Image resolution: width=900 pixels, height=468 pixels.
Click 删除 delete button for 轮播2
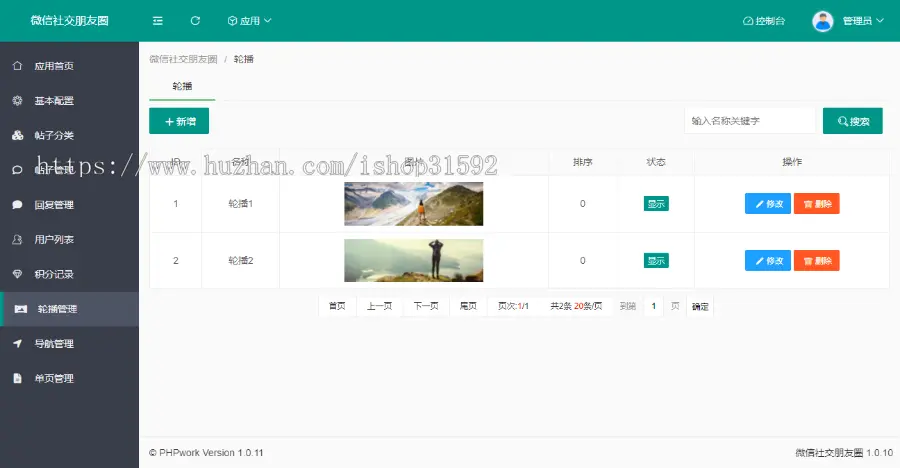[817, 261]
